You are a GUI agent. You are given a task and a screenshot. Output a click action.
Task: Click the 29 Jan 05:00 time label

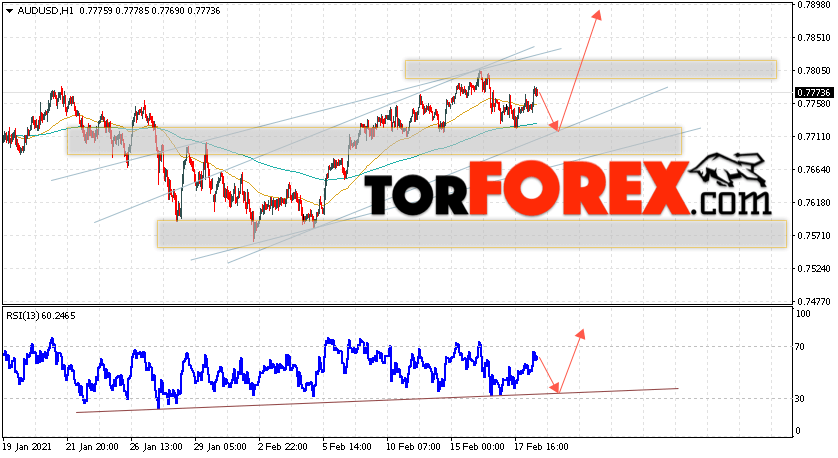pyautogui.click(x=220, y=447)
